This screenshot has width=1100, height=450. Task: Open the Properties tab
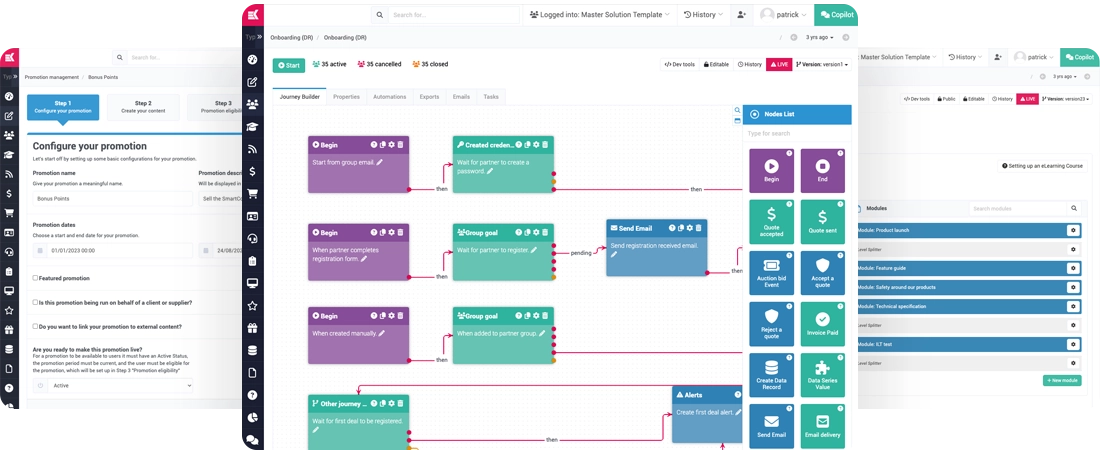pos(346,97)
